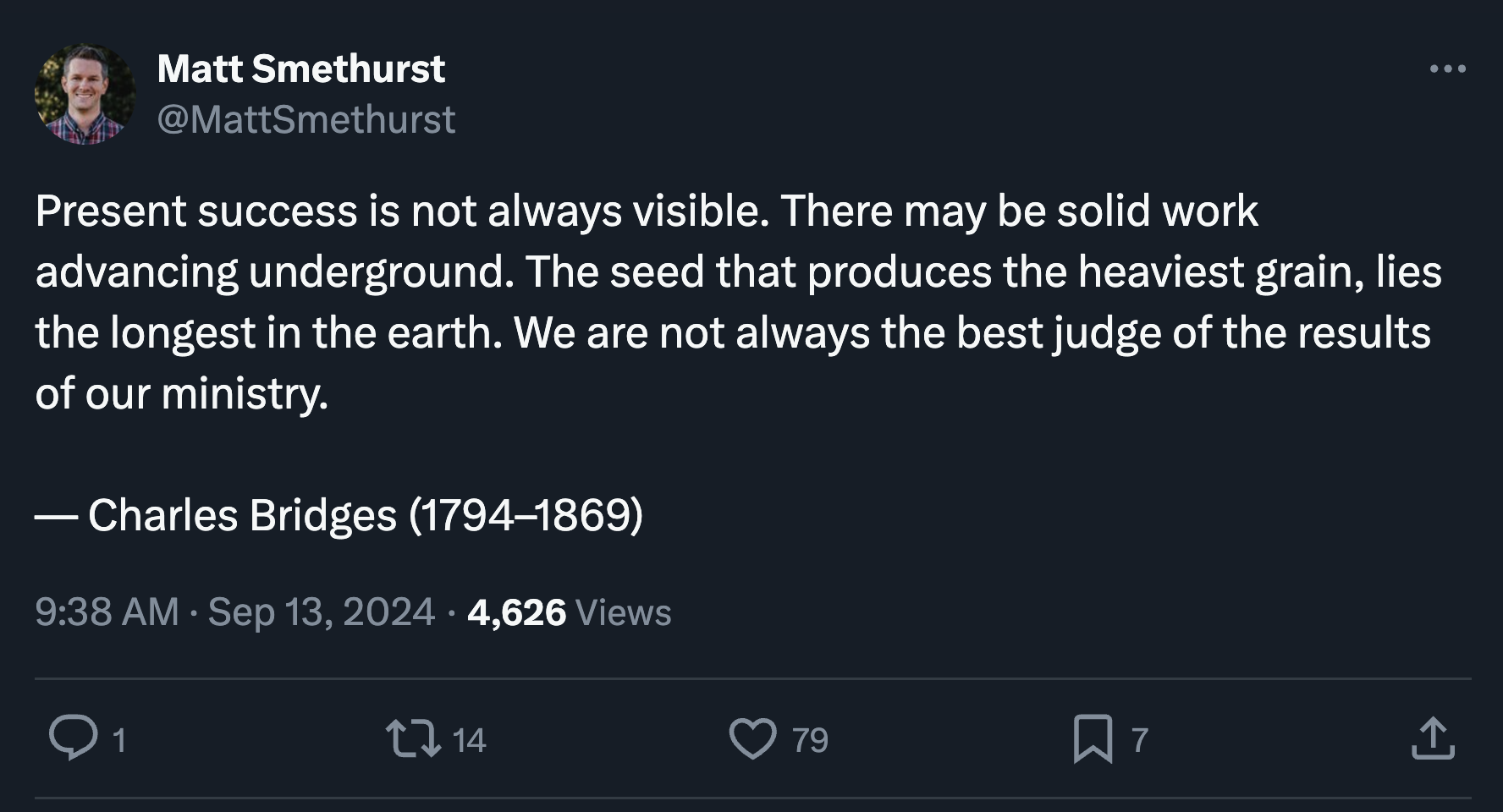
Task: Click the Sep 13, 2024 date
Action: click(x=321, y=612)
